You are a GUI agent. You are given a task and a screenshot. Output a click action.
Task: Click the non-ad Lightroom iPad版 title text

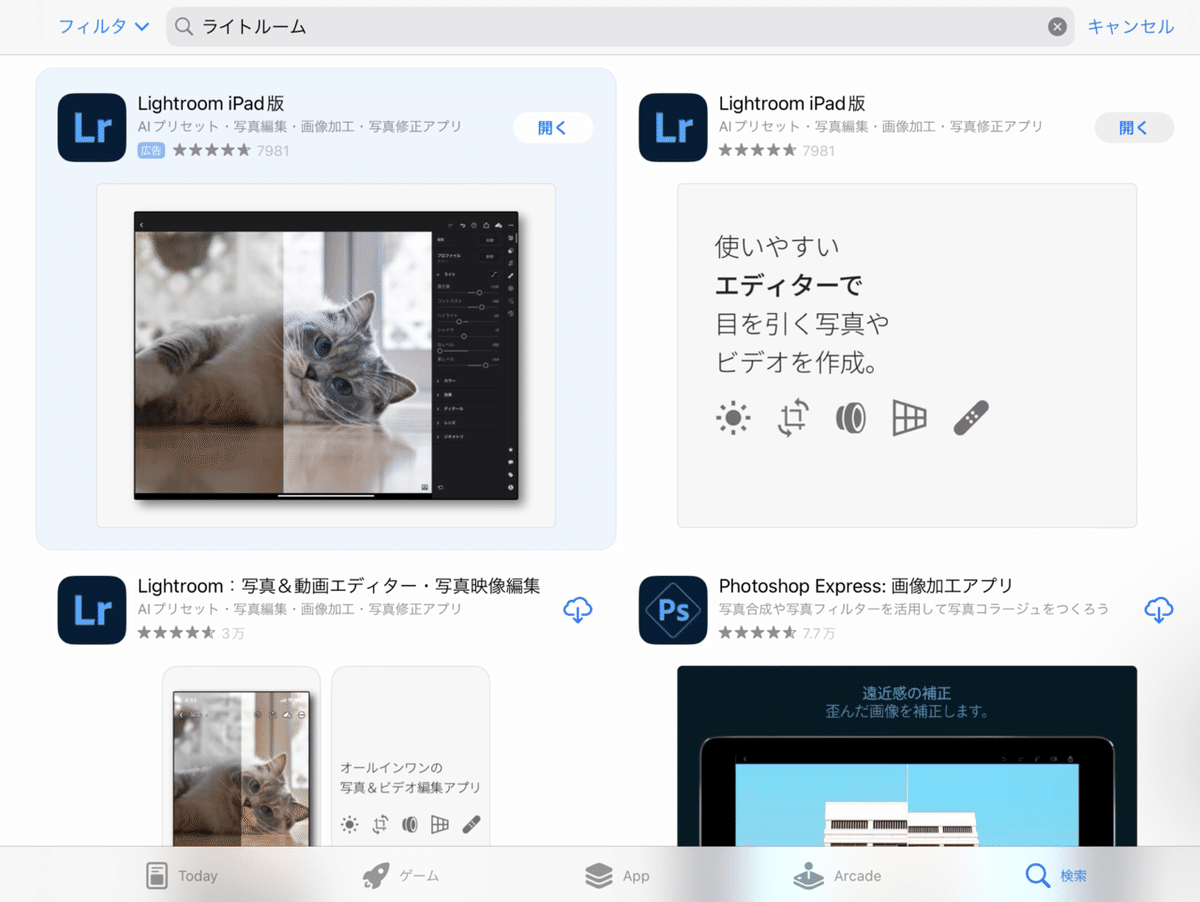(792, 104)
